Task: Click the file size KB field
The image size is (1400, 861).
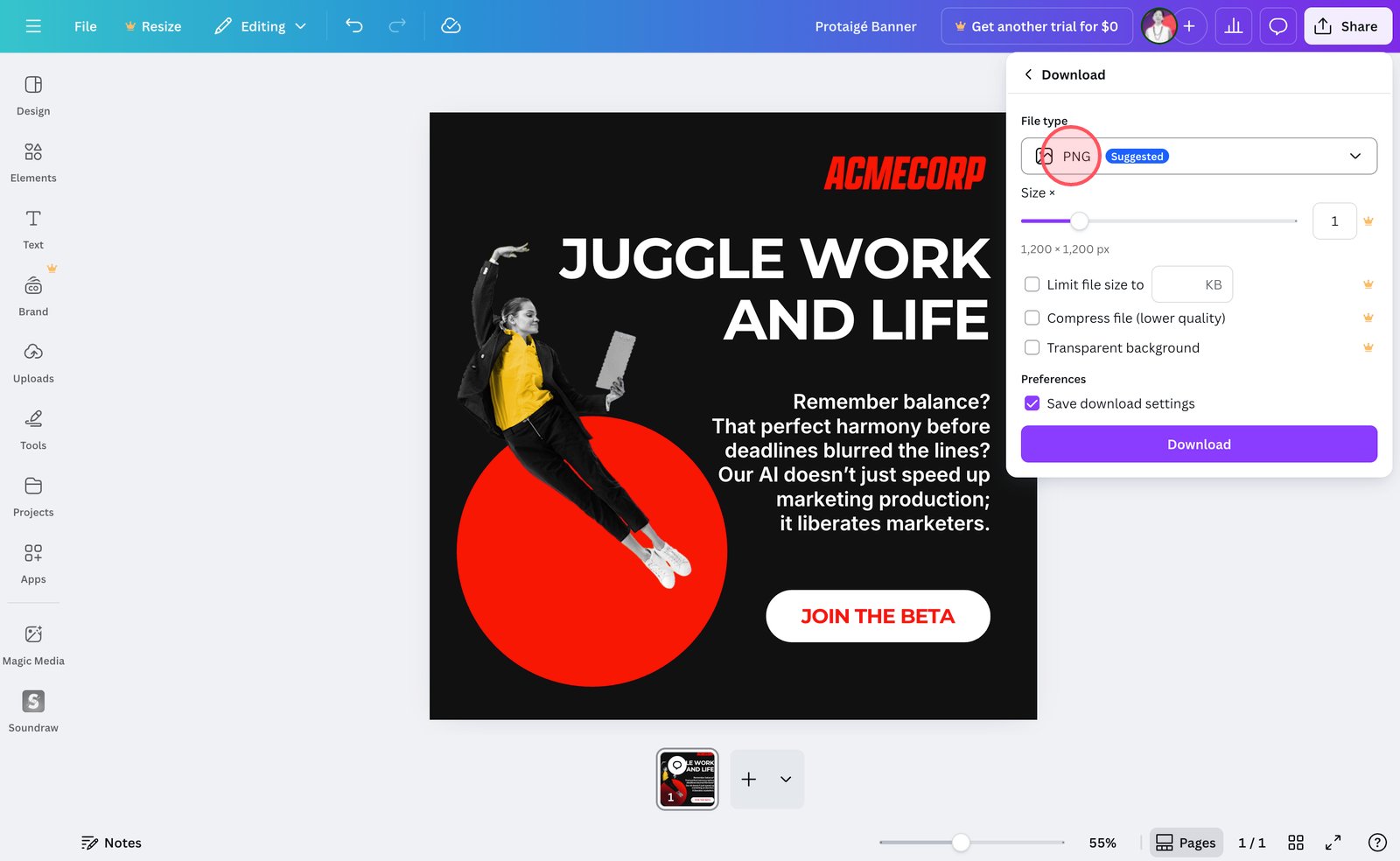Action: click(x=1192, y=284)
